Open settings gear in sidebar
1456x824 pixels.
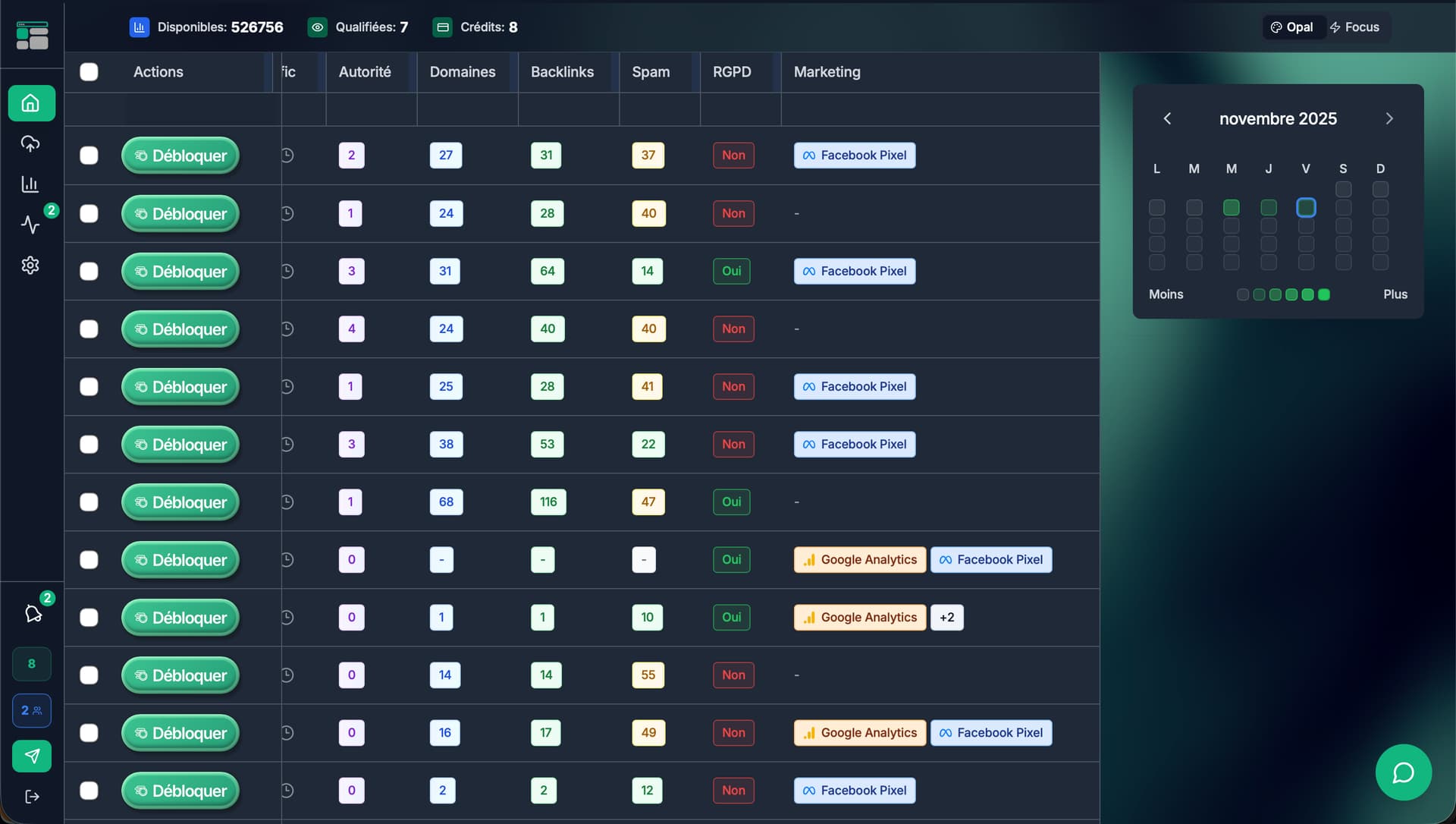click(30, 265)
